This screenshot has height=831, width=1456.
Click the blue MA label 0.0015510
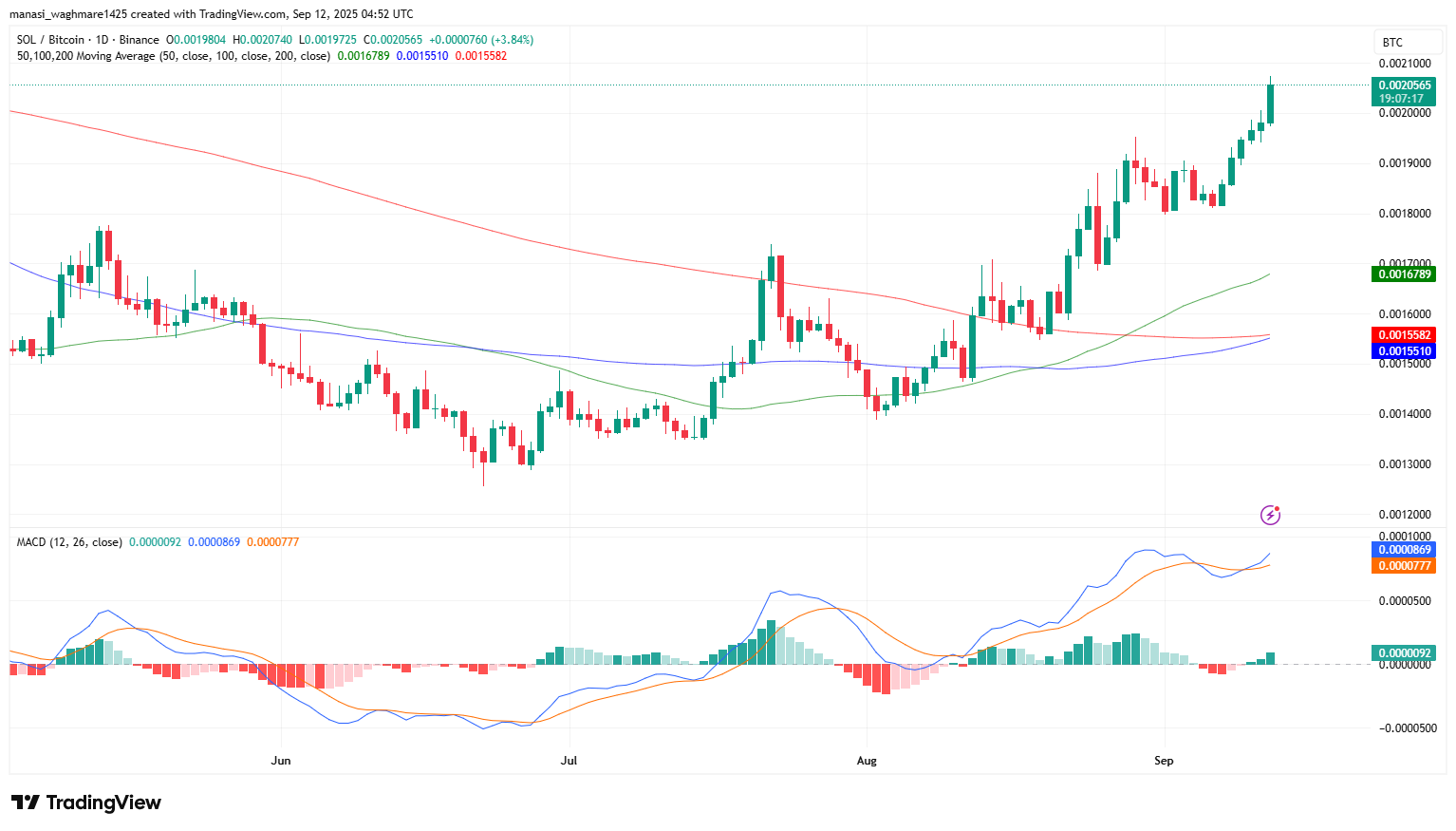pyautogui.click(x=1403, y=351)
